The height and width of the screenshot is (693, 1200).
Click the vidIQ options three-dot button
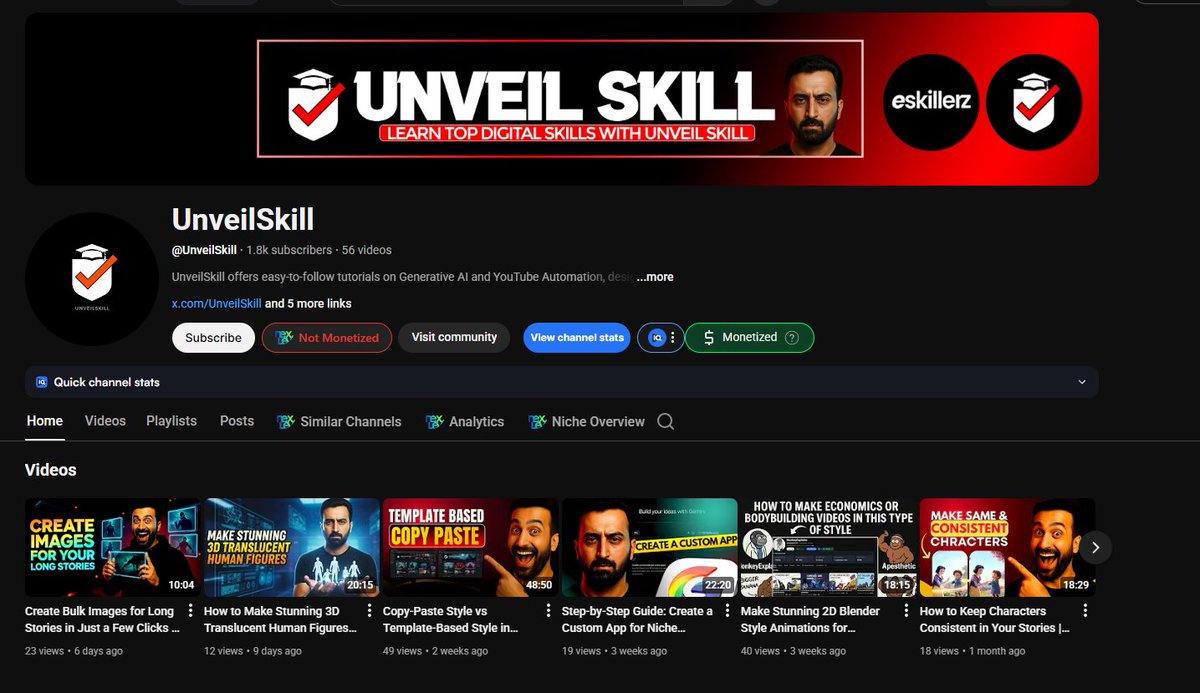pyautogui.click(x=673, y=338)
